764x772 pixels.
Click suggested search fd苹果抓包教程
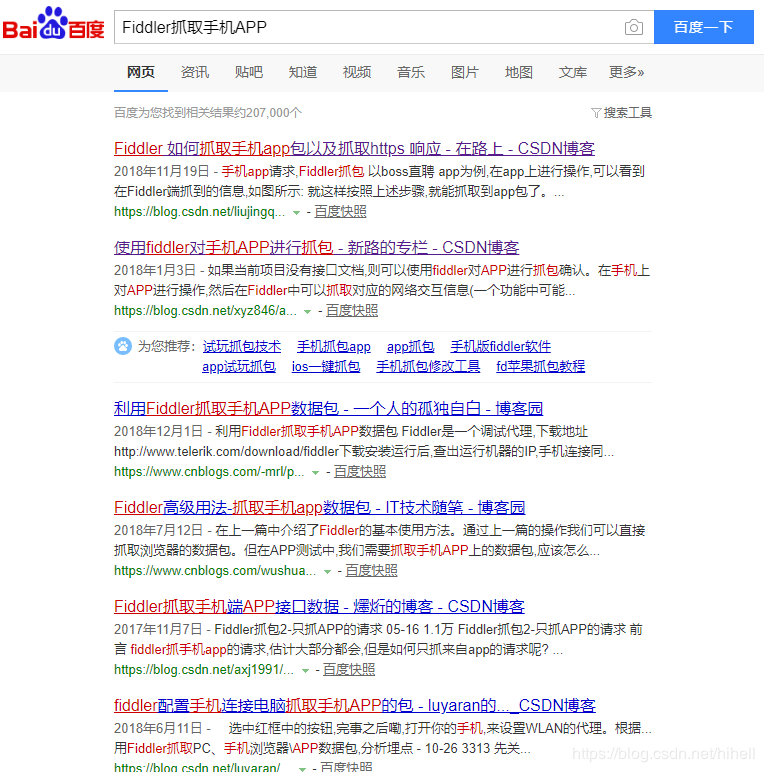tap(541, 366)
